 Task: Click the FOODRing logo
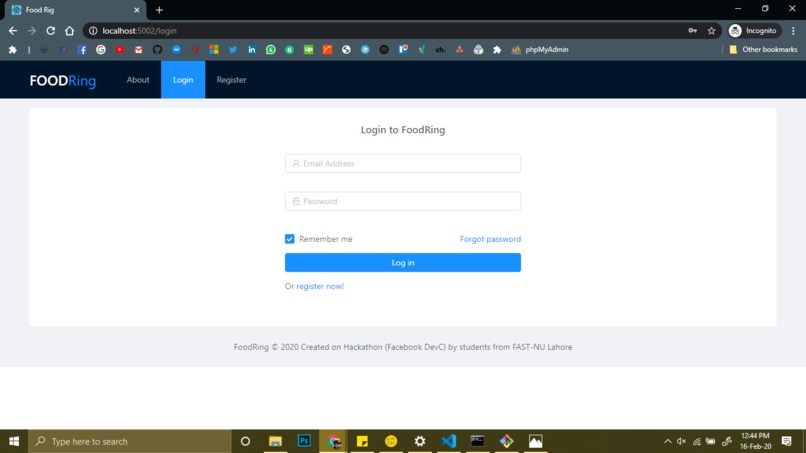[63, 80]
